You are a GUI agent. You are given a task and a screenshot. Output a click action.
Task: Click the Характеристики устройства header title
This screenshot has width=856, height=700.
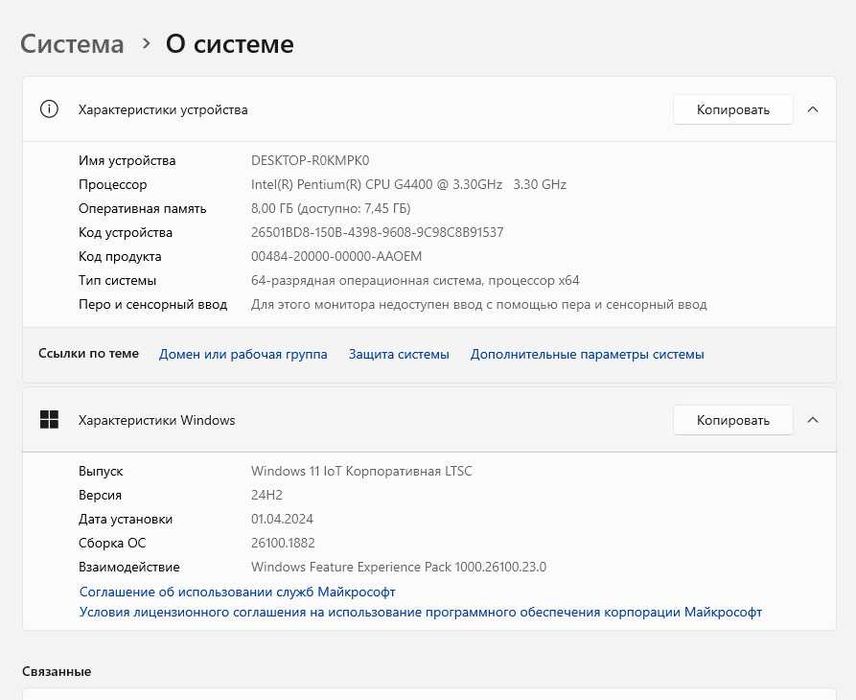[163, 110]
